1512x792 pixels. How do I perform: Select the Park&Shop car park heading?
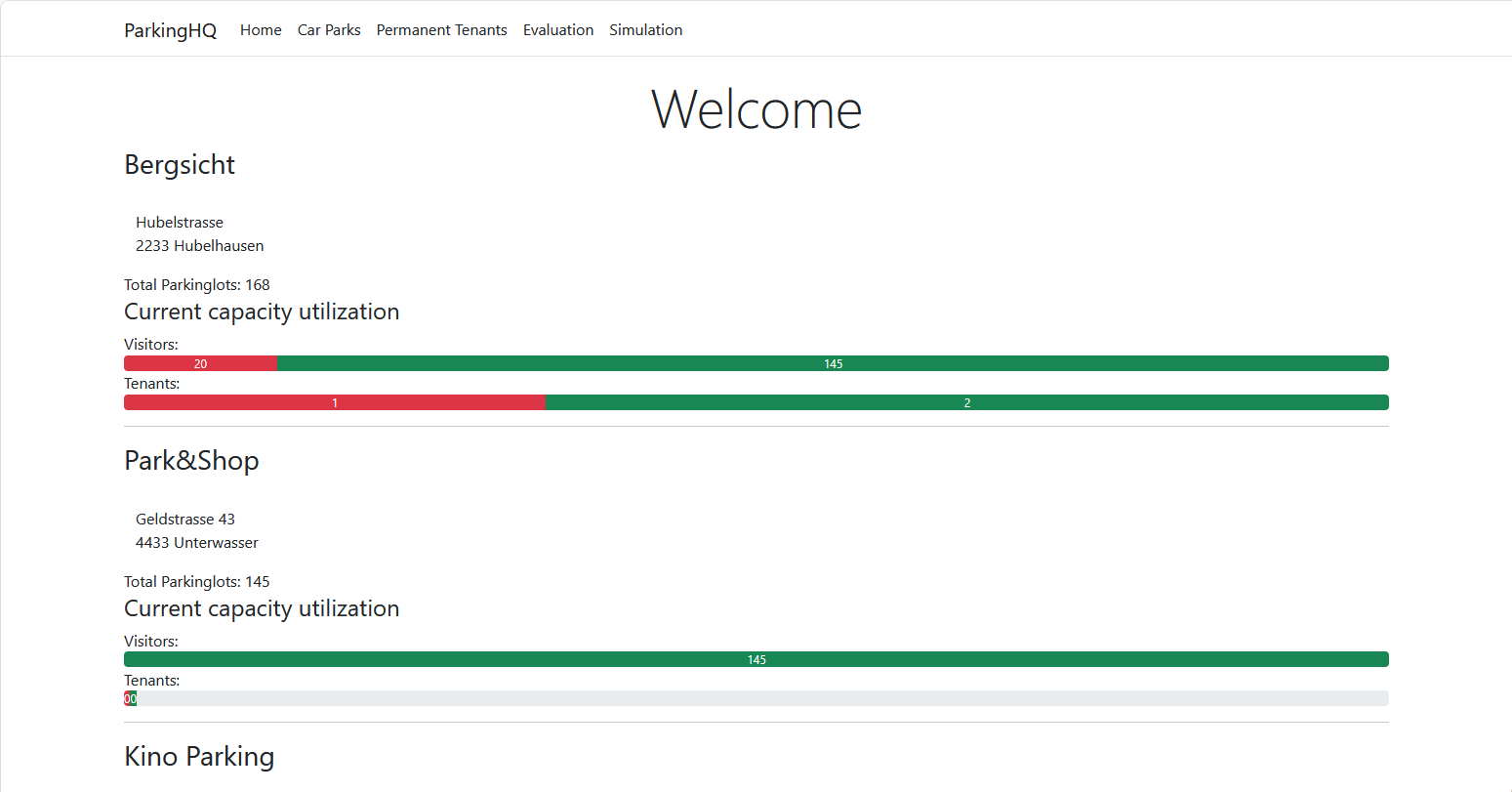click(x=191, y=461)
